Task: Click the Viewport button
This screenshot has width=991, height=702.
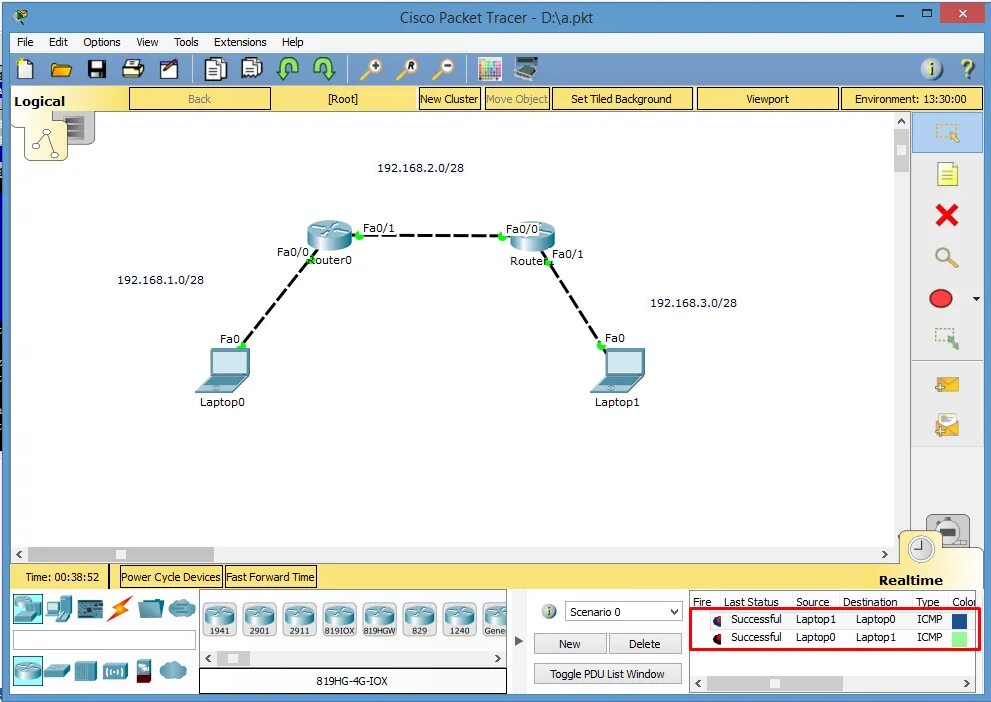Action: coord(767,99)
